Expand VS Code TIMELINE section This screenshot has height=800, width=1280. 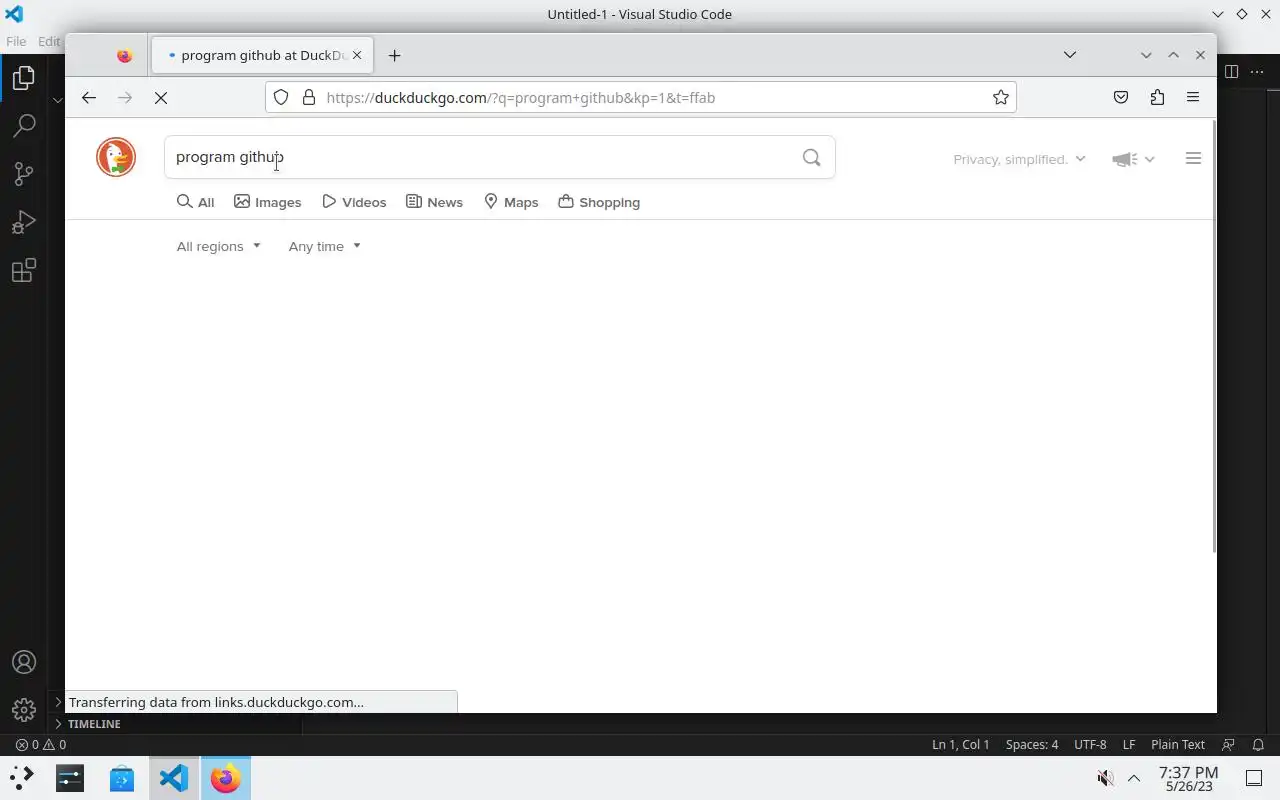pos(94,724)
